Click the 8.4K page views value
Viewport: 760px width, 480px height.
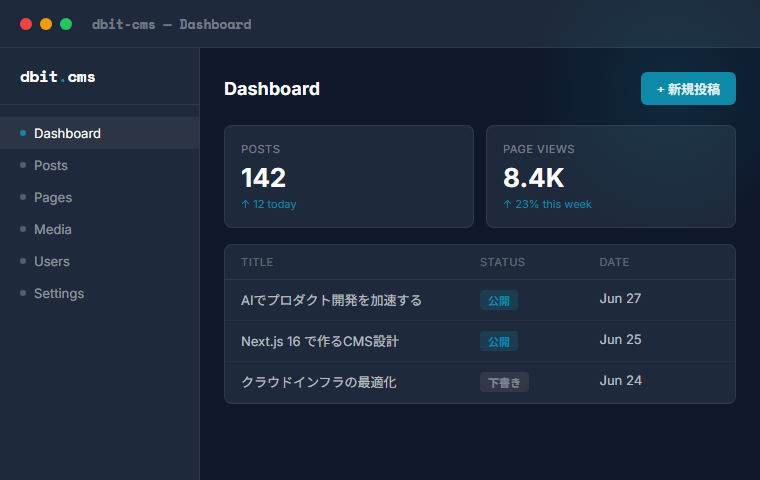click(533, 177)
